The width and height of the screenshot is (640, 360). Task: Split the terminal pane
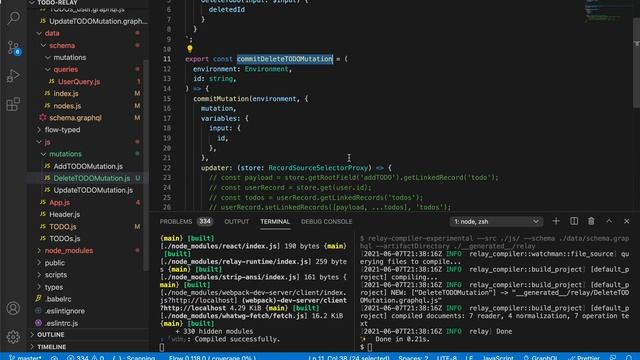(574, 221)
